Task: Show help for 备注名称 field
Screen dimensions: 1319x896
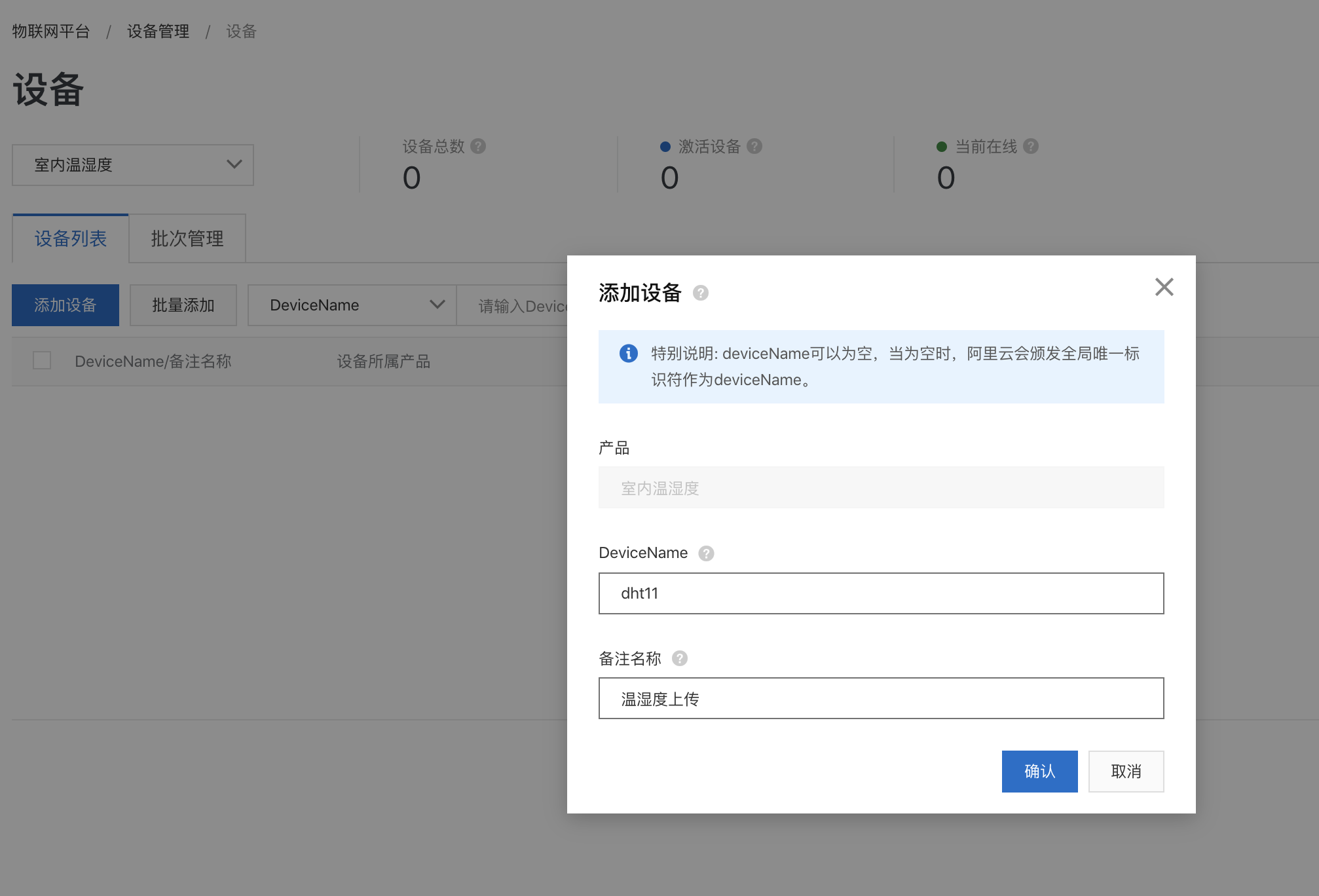Action: pos(680,659)
